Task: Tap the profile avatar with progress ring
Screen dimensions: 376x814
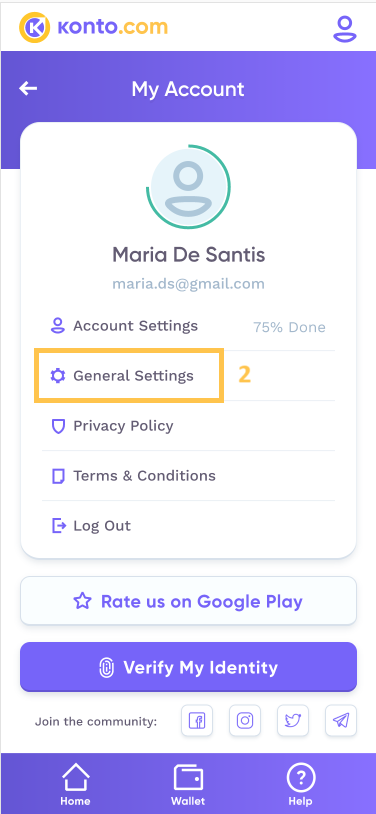Action: pos(188,187)
